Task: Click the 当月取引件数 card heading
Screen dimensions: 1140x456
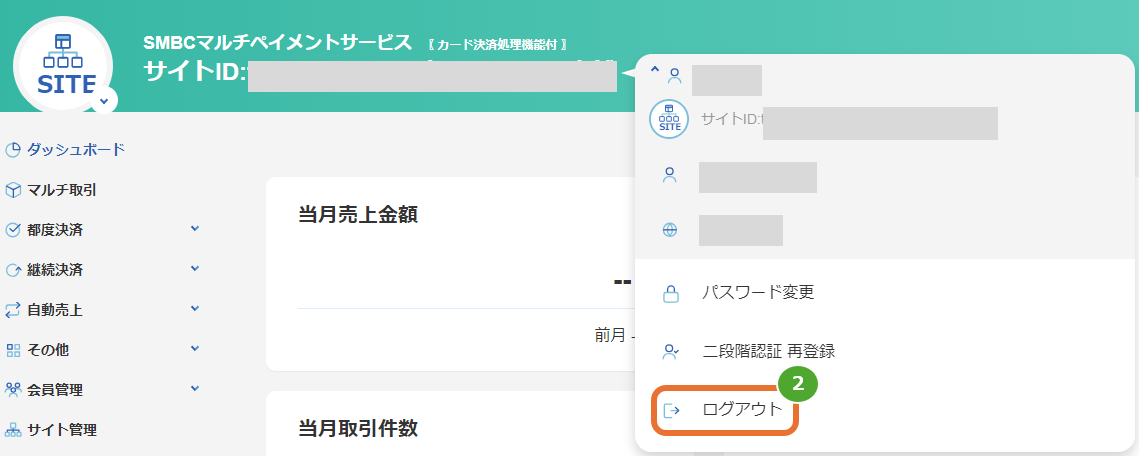Action: (x=358, y=428)
